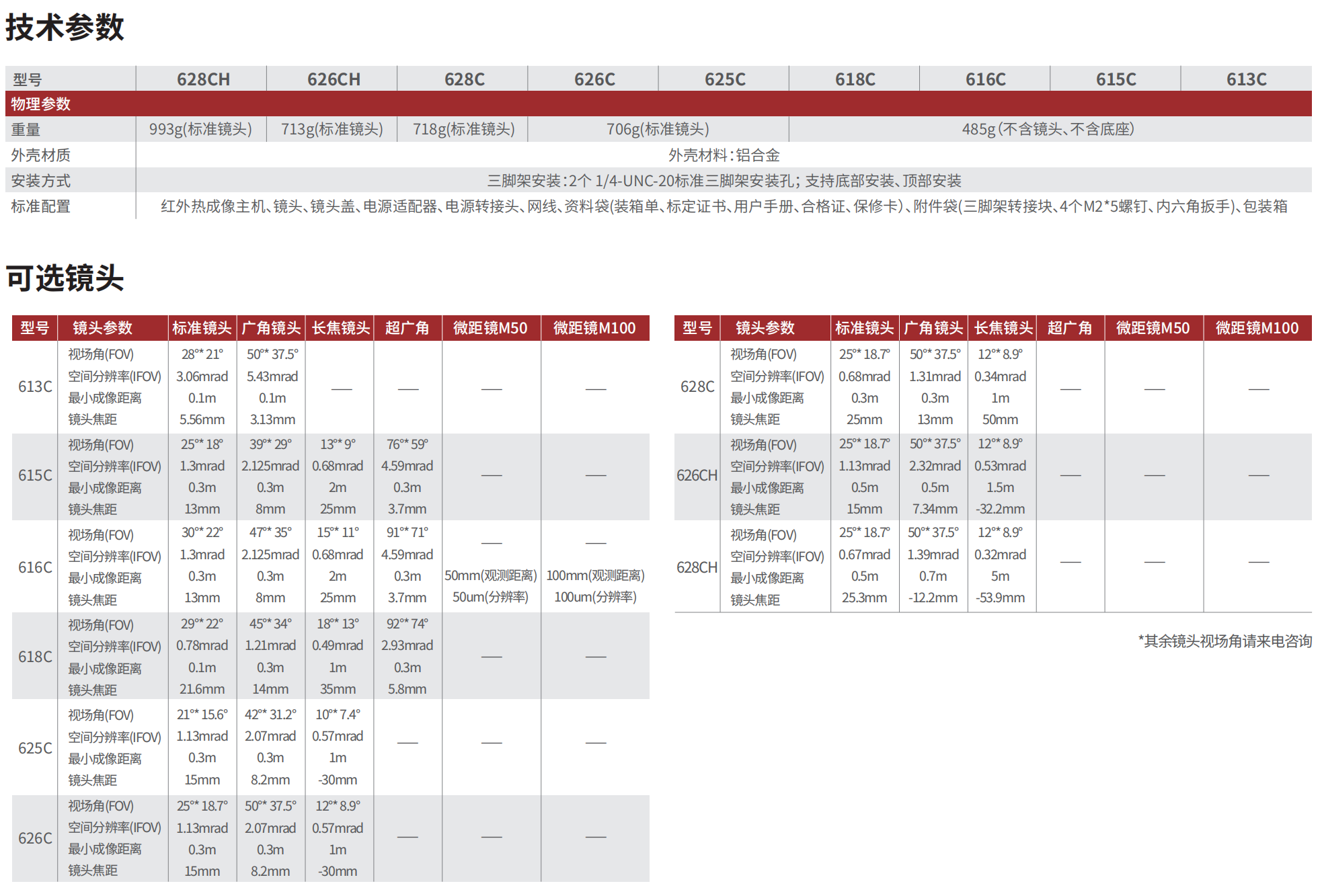Select the 618C row label in lens table
Screen dimensions: 1322x896
click(35, 657)
